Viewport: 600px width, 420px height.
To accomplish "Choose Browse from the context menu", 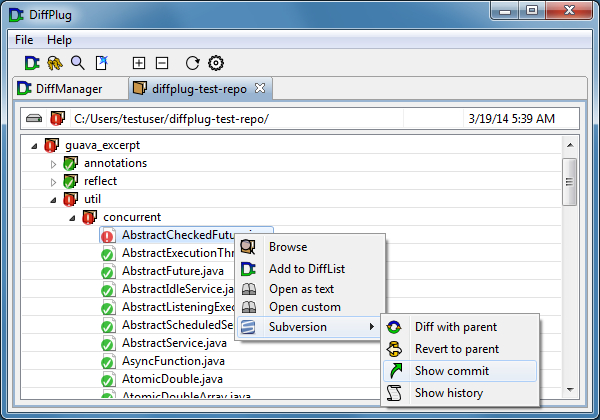I will coord(310,247).
